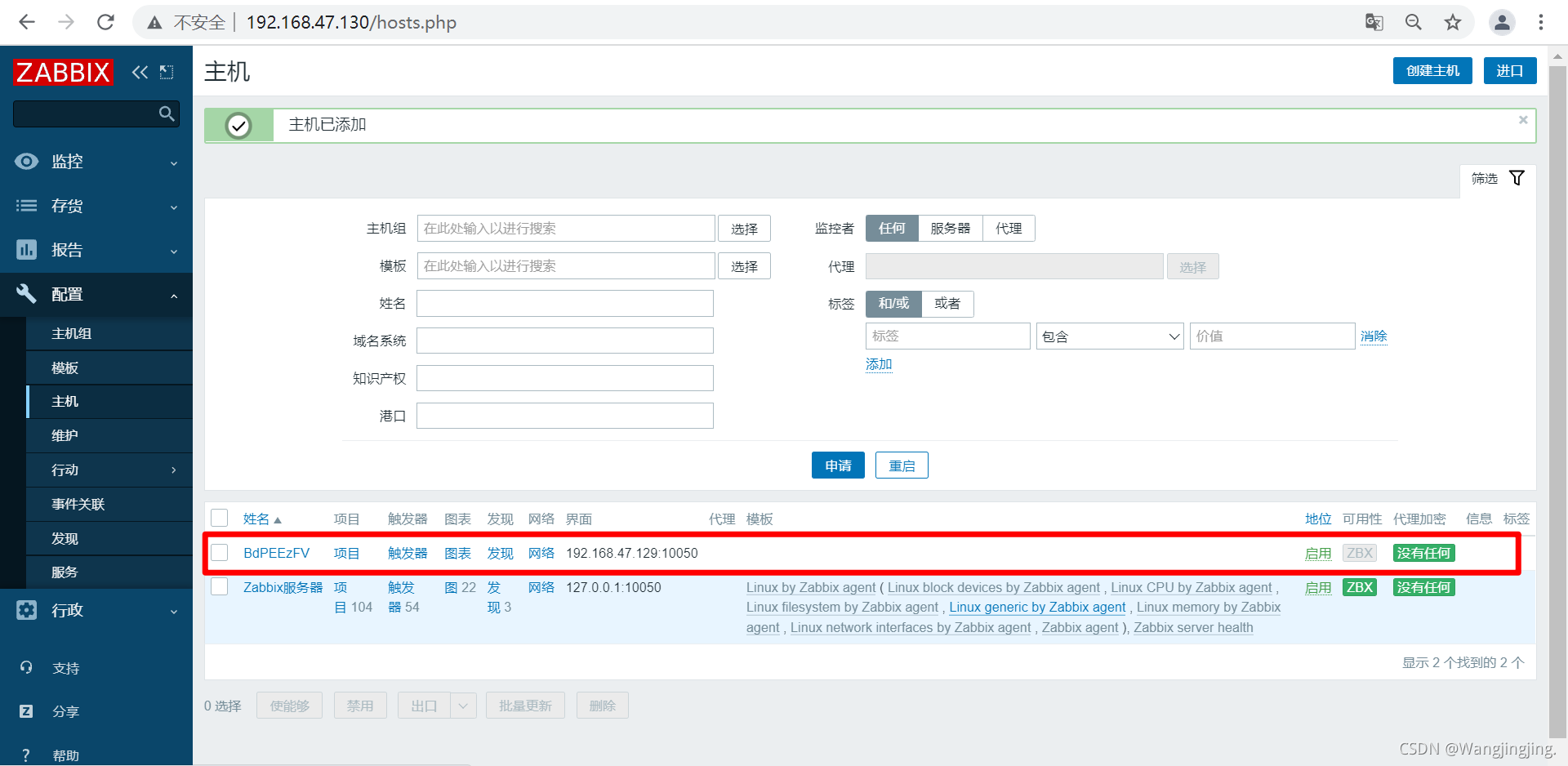The image size is (1568, 766).
Task: Open the 包含 tag operator dropdown
Action: point(1110,336)
